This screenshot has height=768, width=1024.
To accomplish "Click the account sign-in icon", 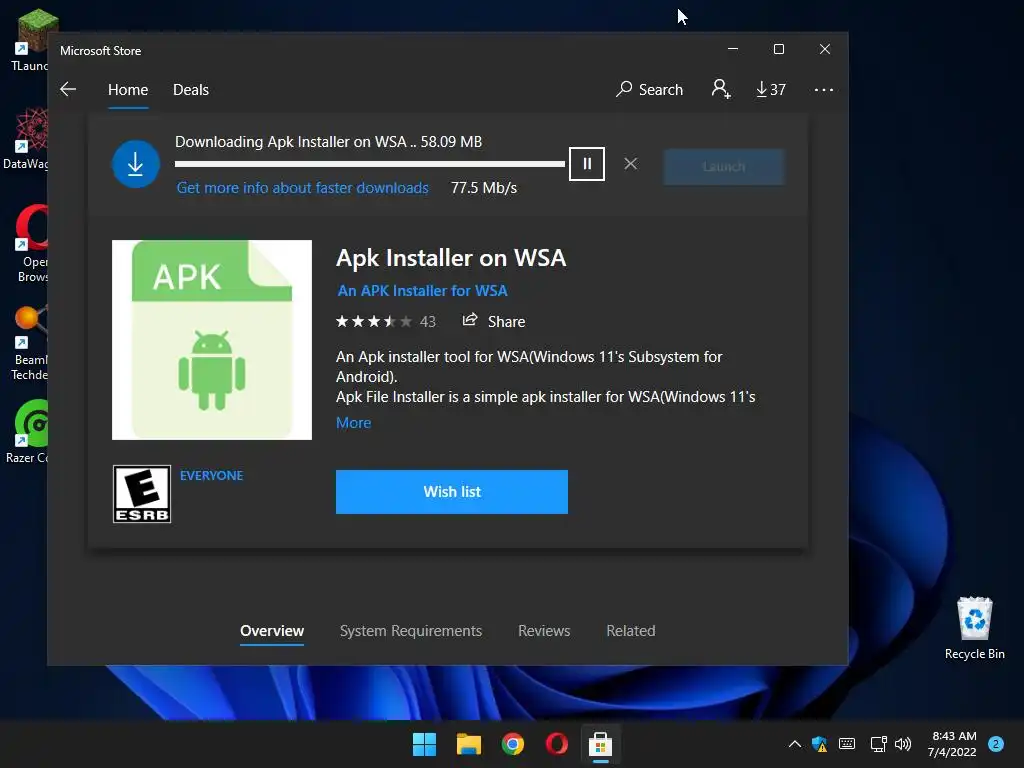I will 721,89.
